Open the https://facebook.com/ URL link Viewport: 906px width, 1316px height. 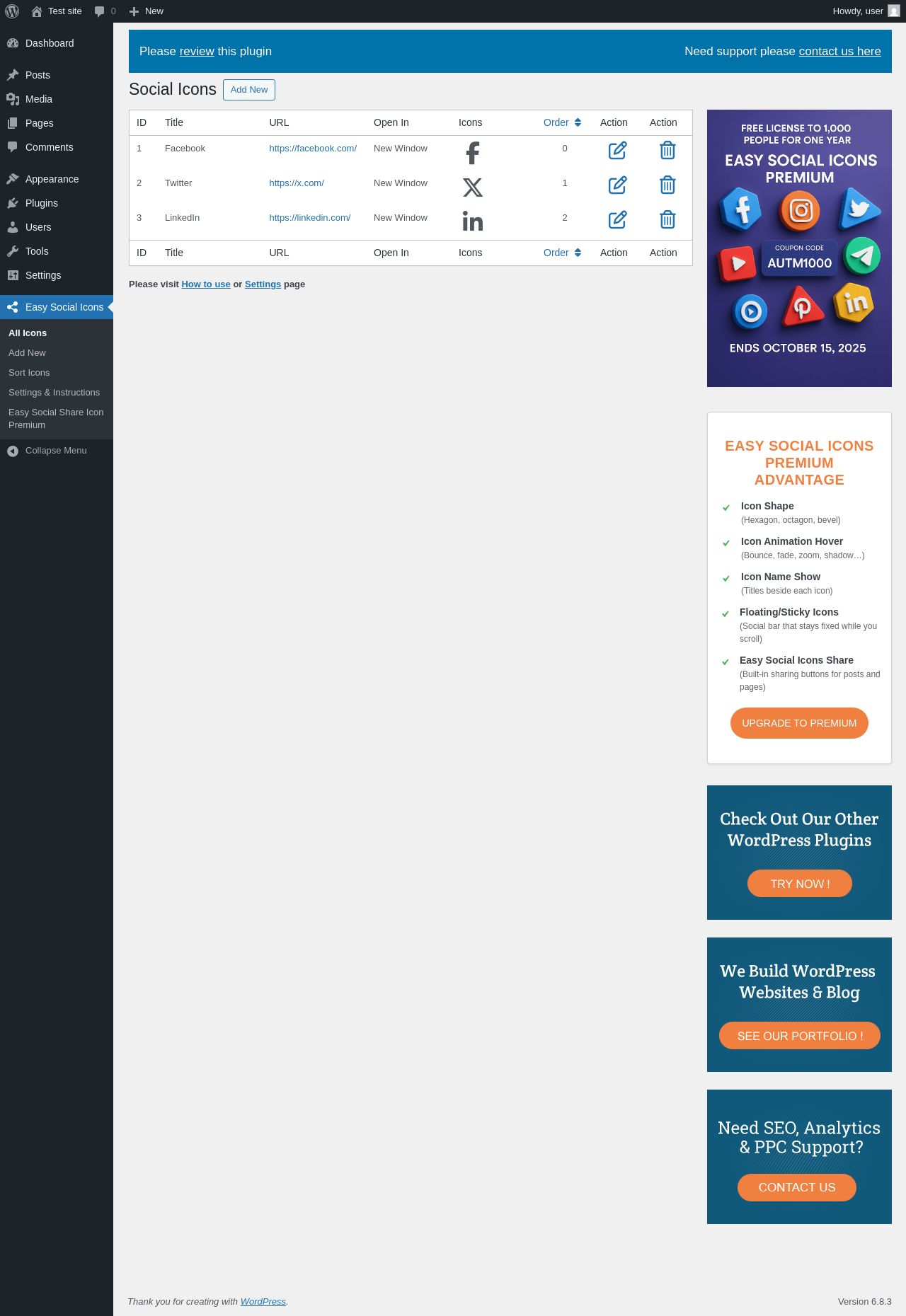pyautogui.click(x=313, y=149)
